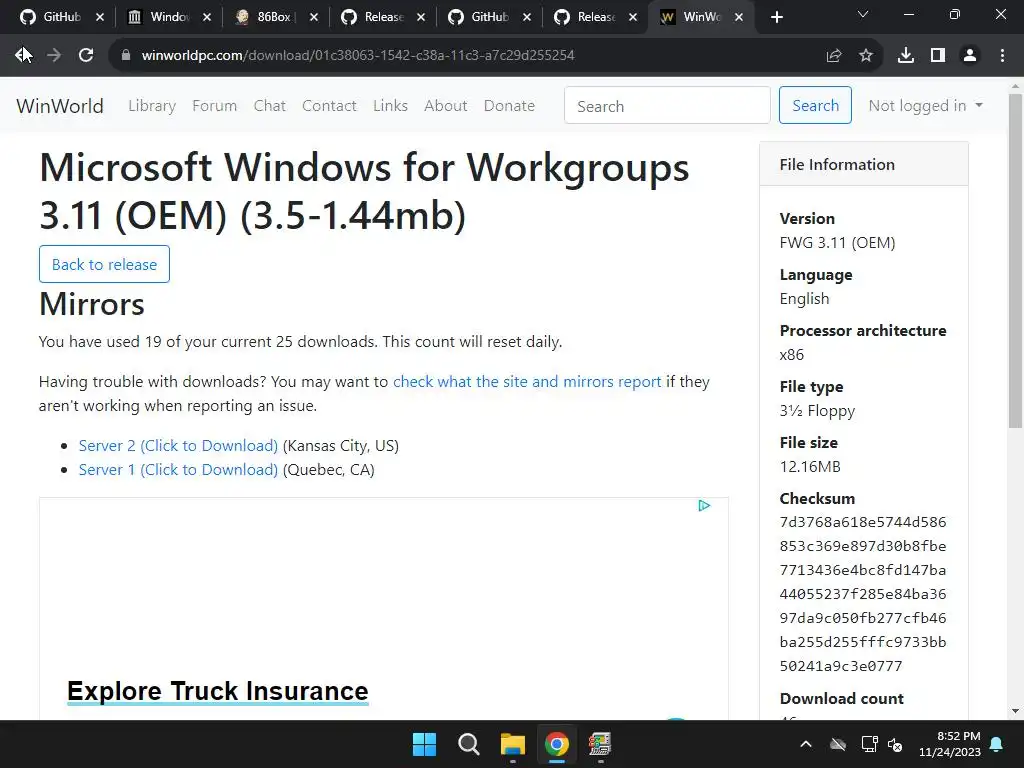Screen dimensions: 1024x768
Task: Click the Back to release button
Action: 104,264
